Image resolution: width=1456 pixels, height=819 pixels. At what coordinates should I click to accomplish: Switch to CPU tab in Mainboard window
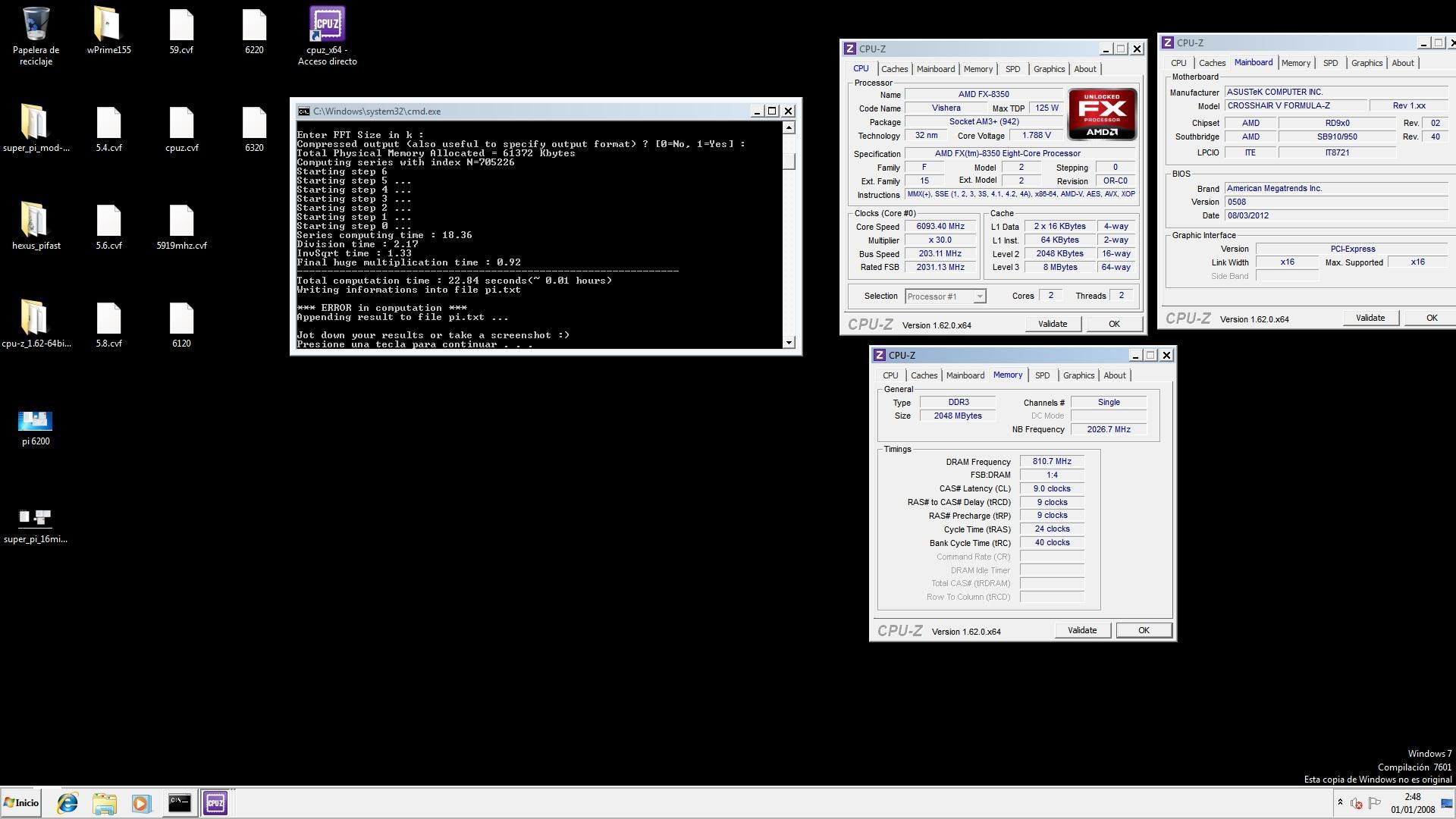coord(1178,63)
